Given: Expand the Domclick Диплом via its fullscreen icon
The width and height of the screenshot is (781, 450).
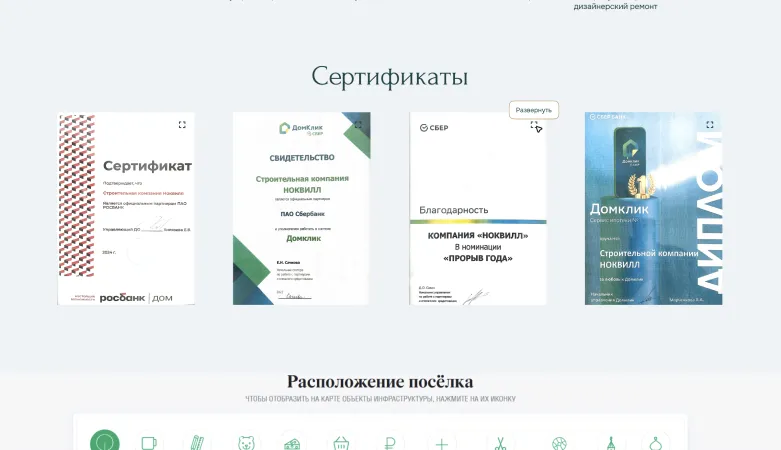Looking at the screenshot, I should pyautogui.click(x=710, y=125).
